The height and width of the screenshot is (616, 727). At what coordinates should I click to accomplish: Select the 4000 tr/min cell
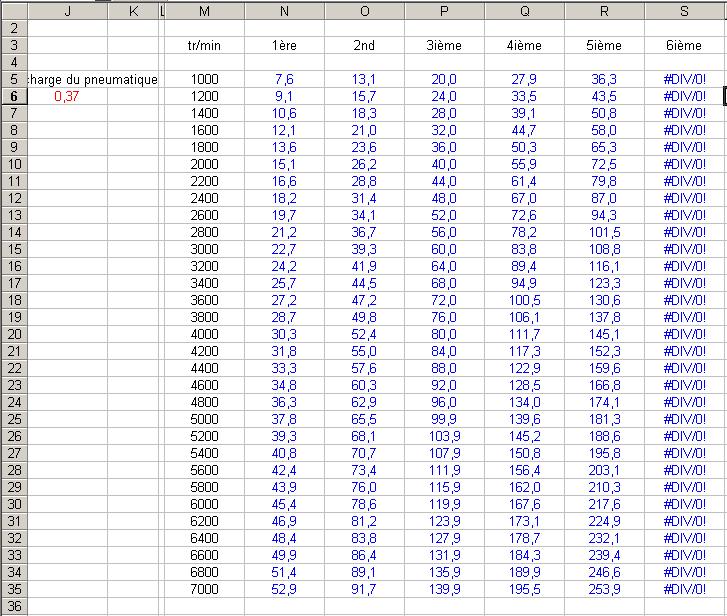point(204,334)
